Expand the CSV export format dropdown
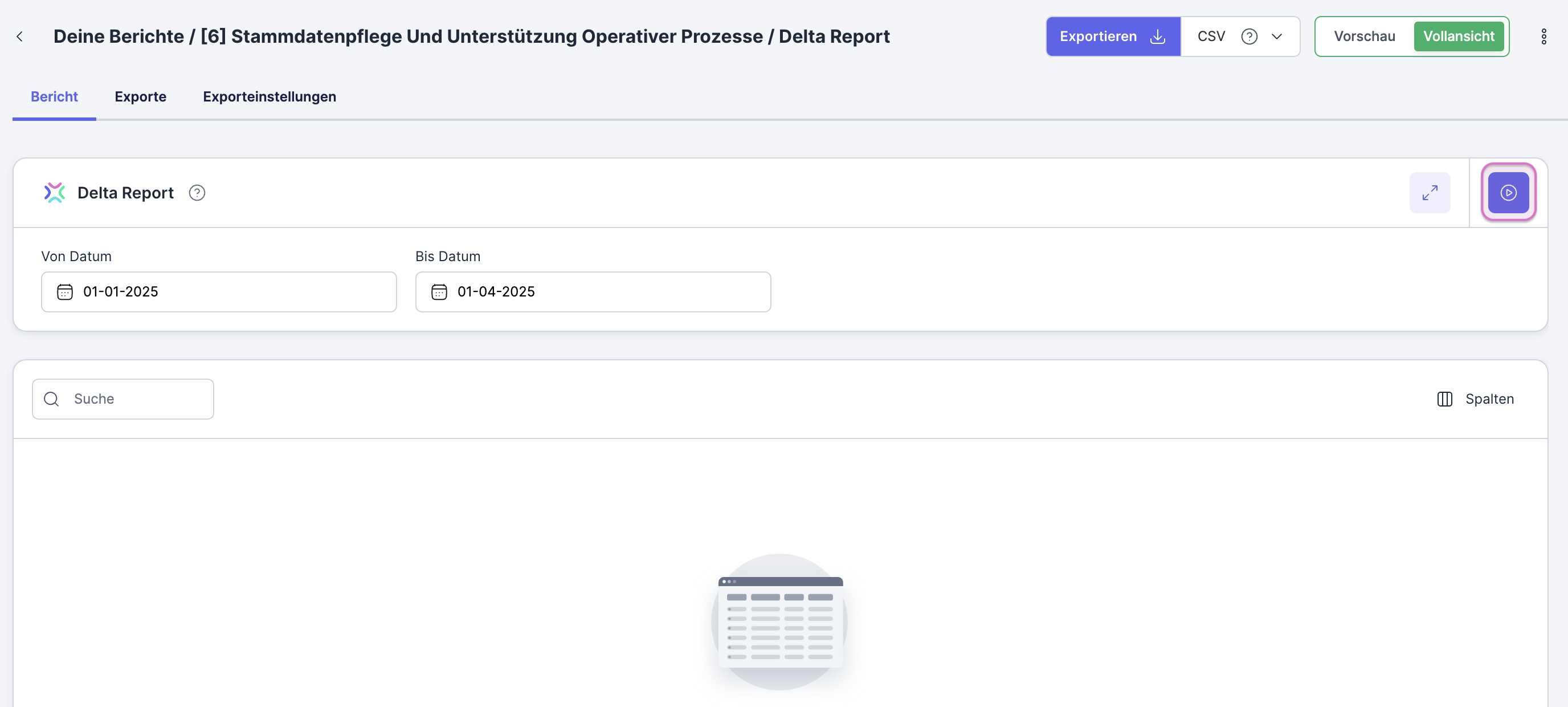 (x=1276, y=36)
